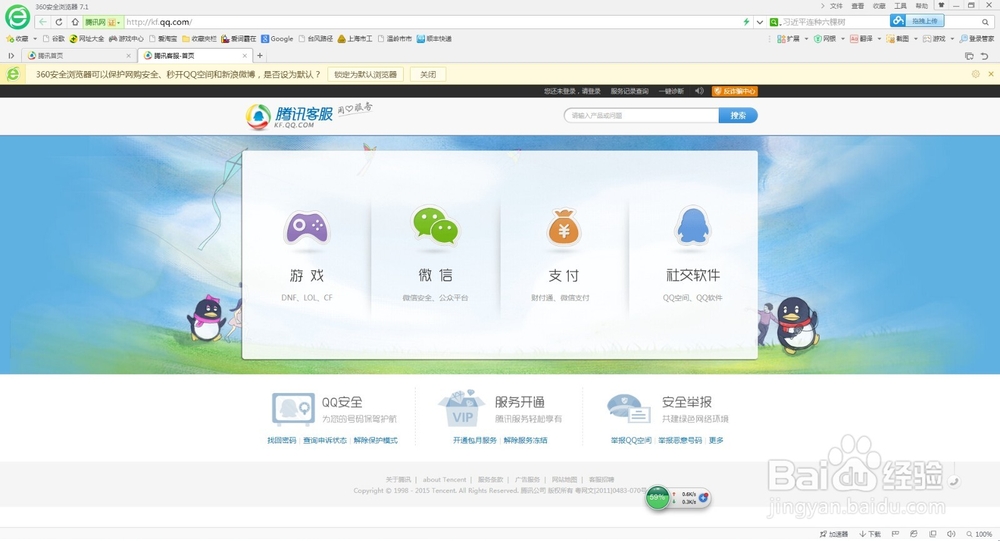Toggle status bar sound icon
This screenshot has width=1000, height=541.
950,534
